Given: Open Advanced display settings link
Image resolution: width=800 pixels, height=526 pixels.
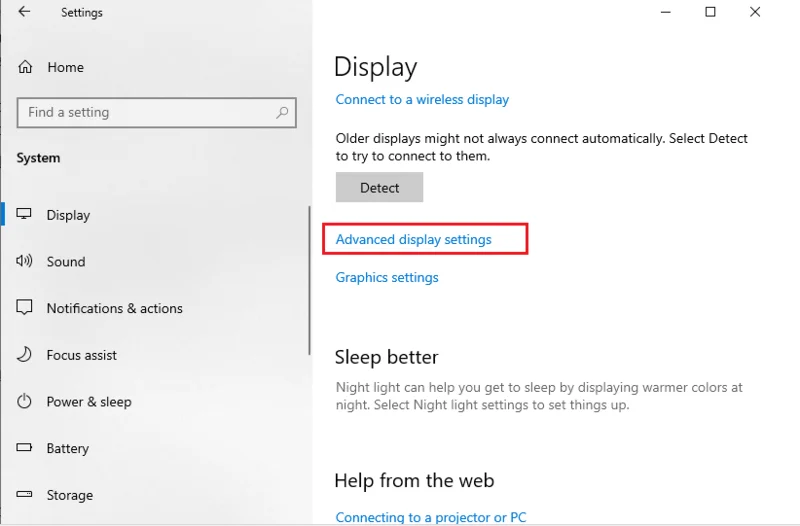Looking at the screenshot, I should [413, 239].
